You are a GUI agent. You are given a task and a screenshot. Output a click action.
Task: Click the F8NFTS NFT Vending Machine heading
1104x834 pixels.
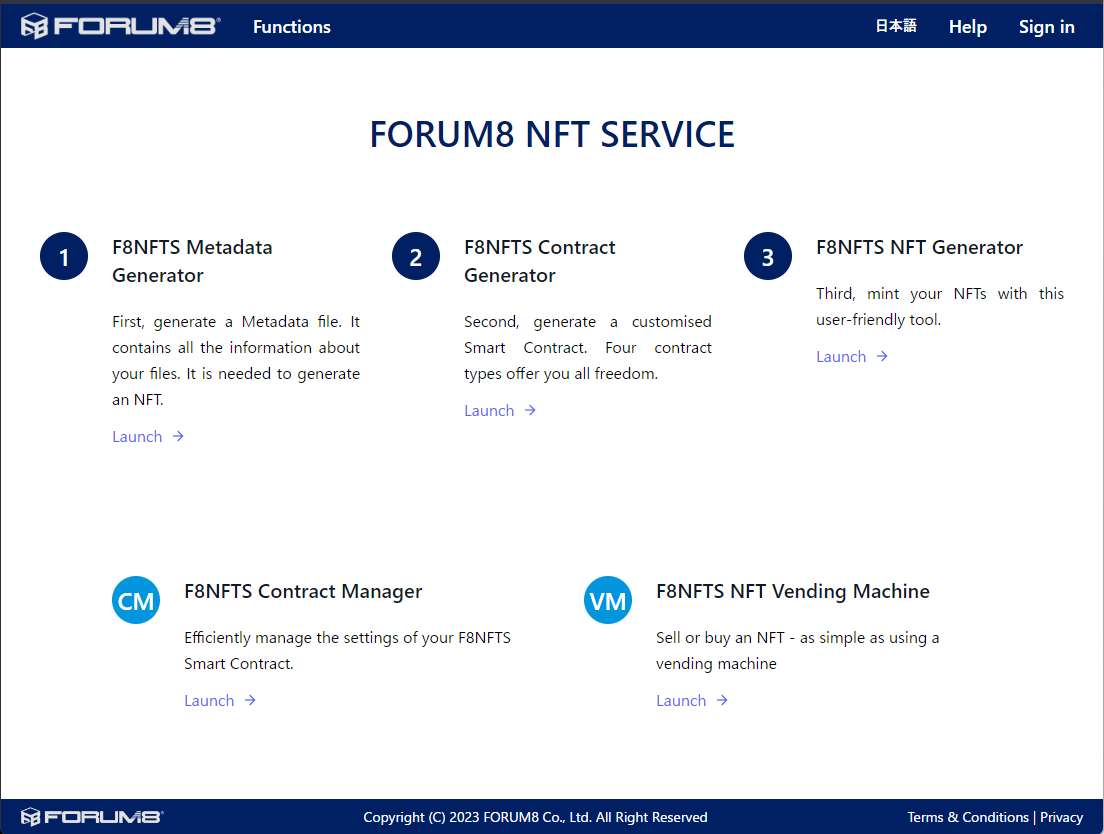792,591
